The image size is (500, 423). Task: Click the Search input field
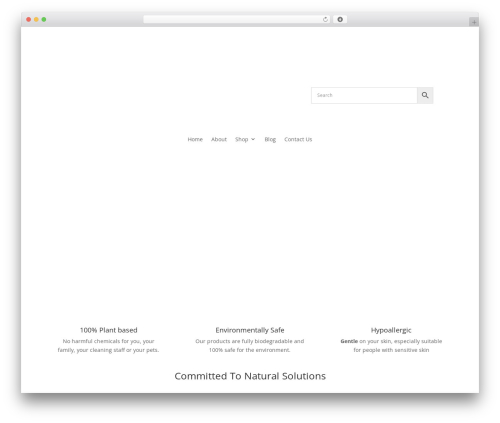click(364, 95)
